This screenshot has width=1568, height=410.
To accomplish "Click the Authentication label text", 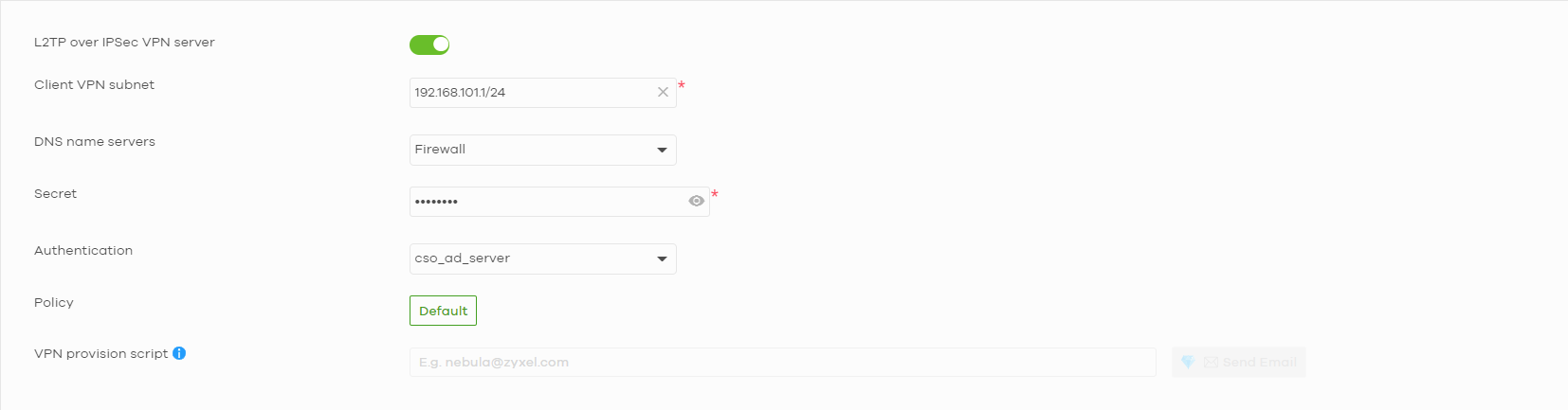I will click(x=83, y=251).
